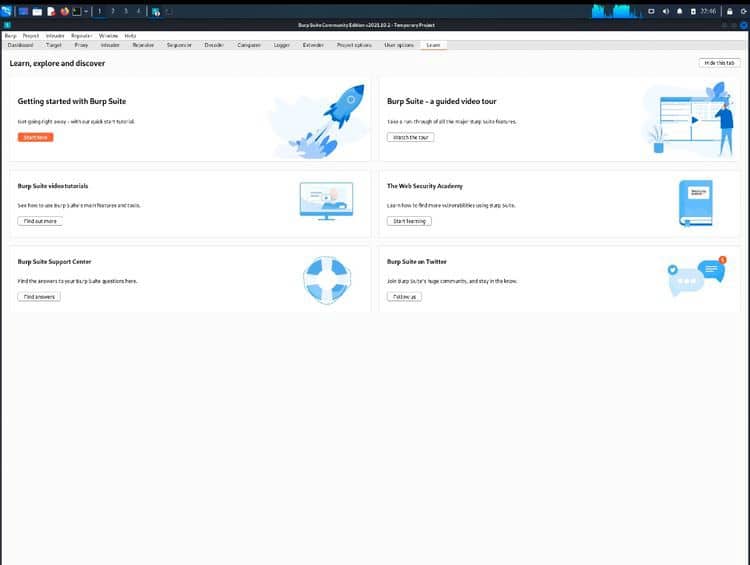Image resolution: width=750 pixels, height=565 pixels.
Task: Click the orange Start here button
Action: [35, 137]
